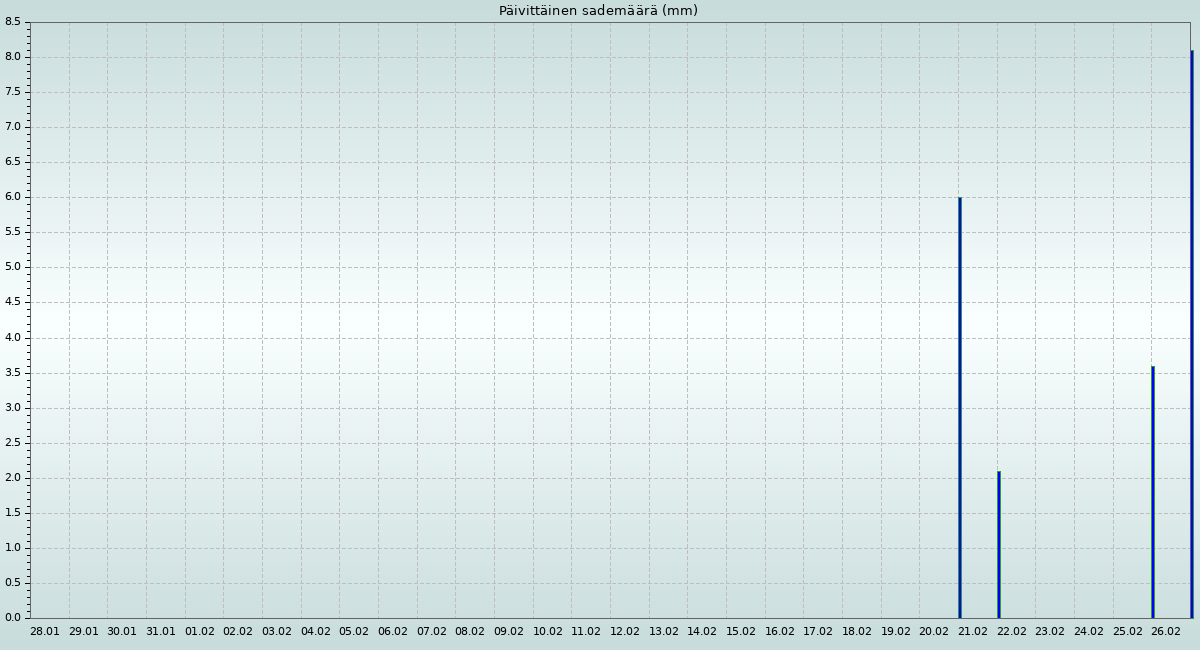Viewport: 1200px width, 650px height.
Task: Click the 23.02 date label
Action: coord(1050,632)
